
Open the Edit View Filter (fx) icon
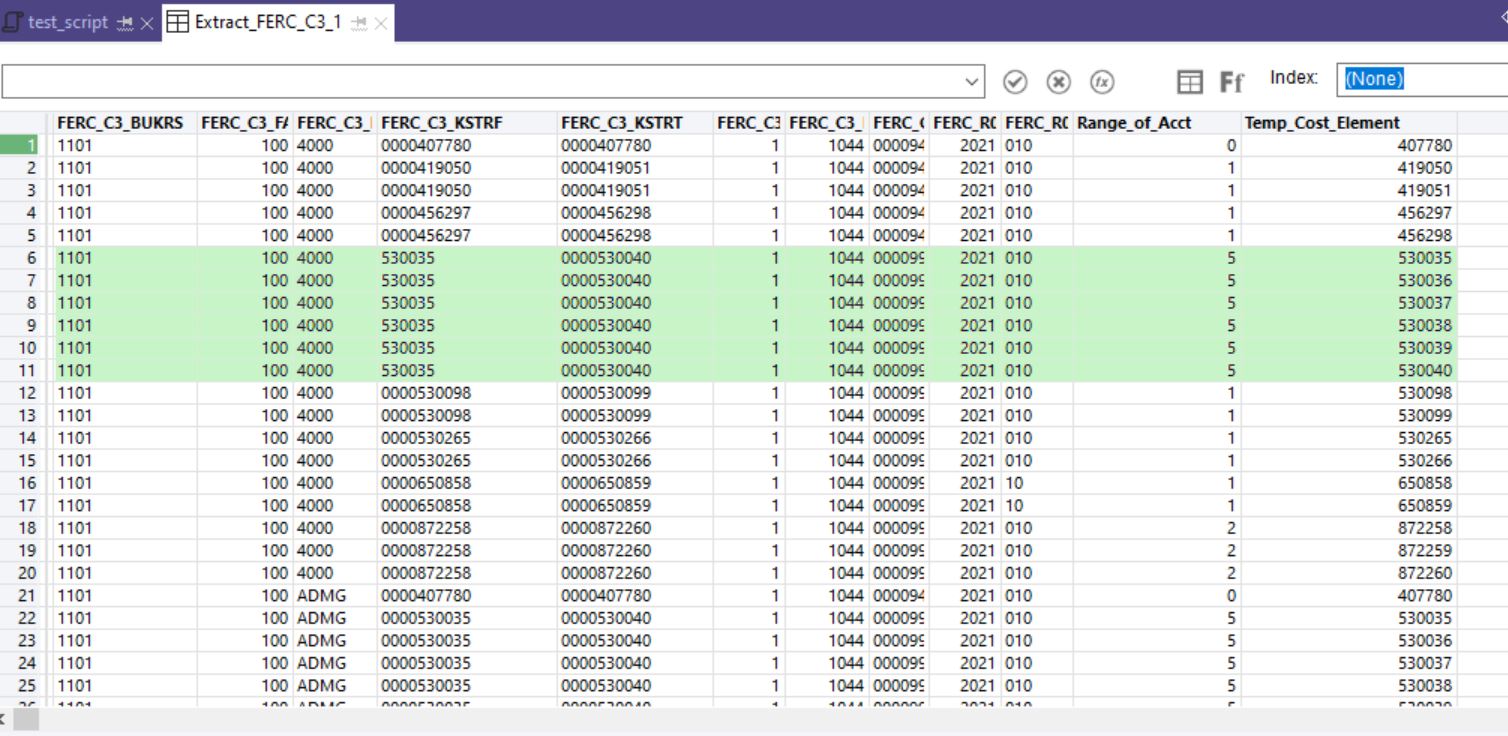(x=1102, y=82)
